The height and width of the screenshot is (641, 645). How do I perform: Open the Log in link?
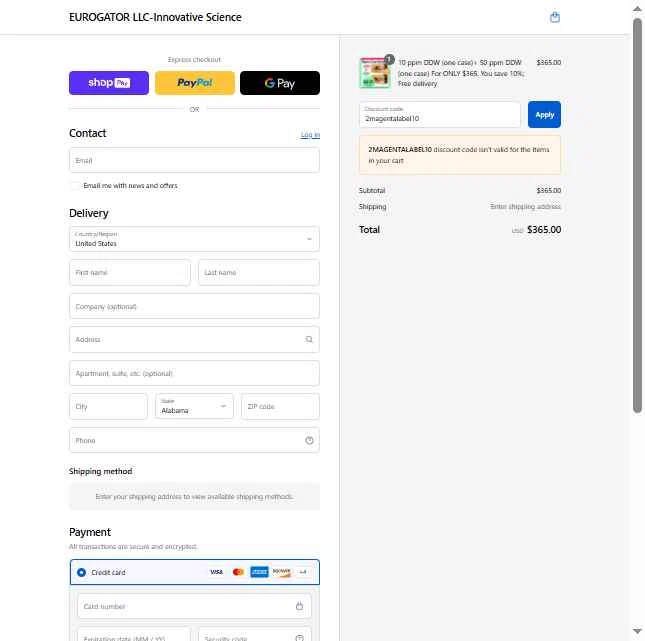pos(310,135)
